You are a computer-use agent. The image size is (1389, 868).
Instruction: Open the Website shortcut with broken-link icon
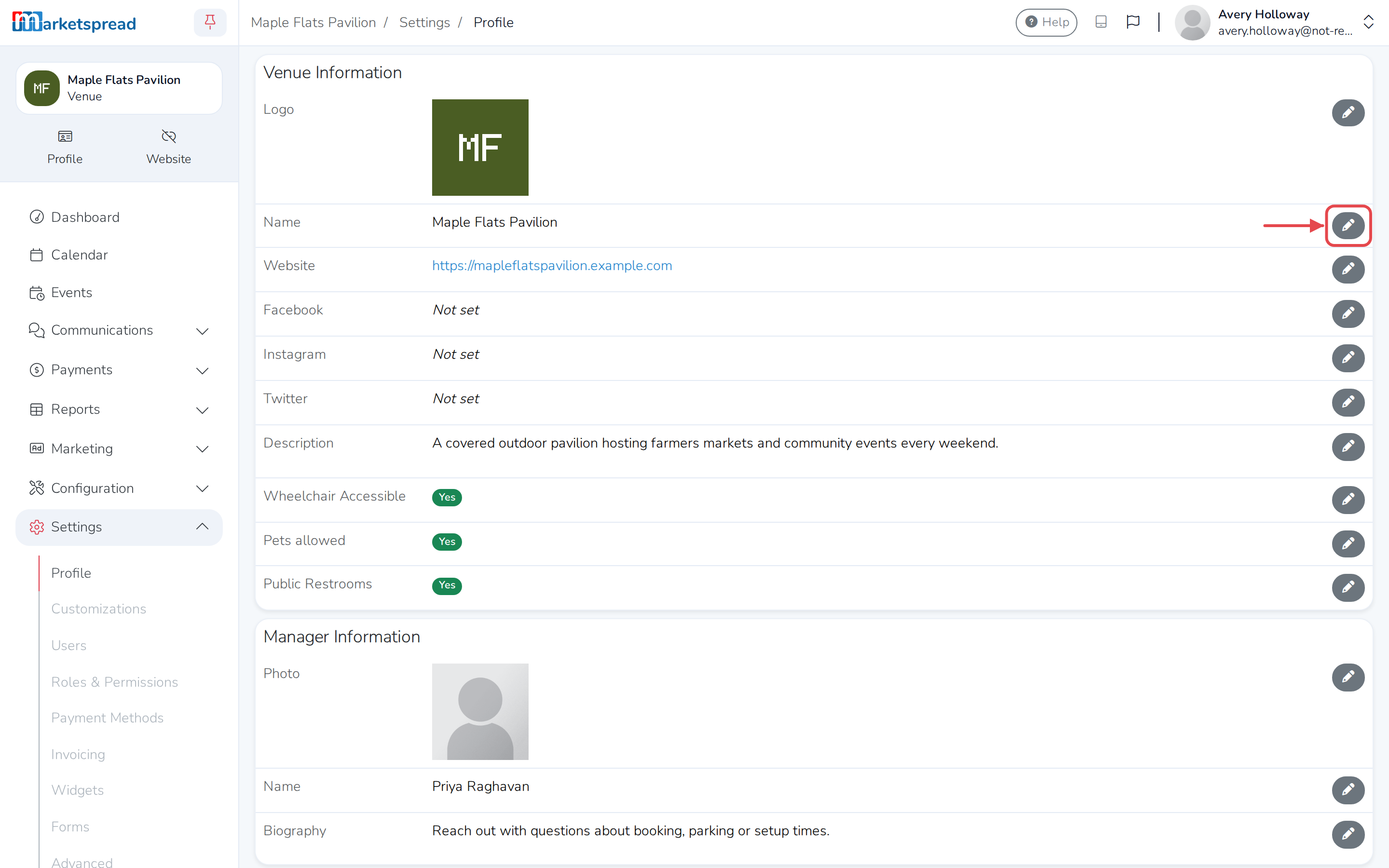(168, 148)
